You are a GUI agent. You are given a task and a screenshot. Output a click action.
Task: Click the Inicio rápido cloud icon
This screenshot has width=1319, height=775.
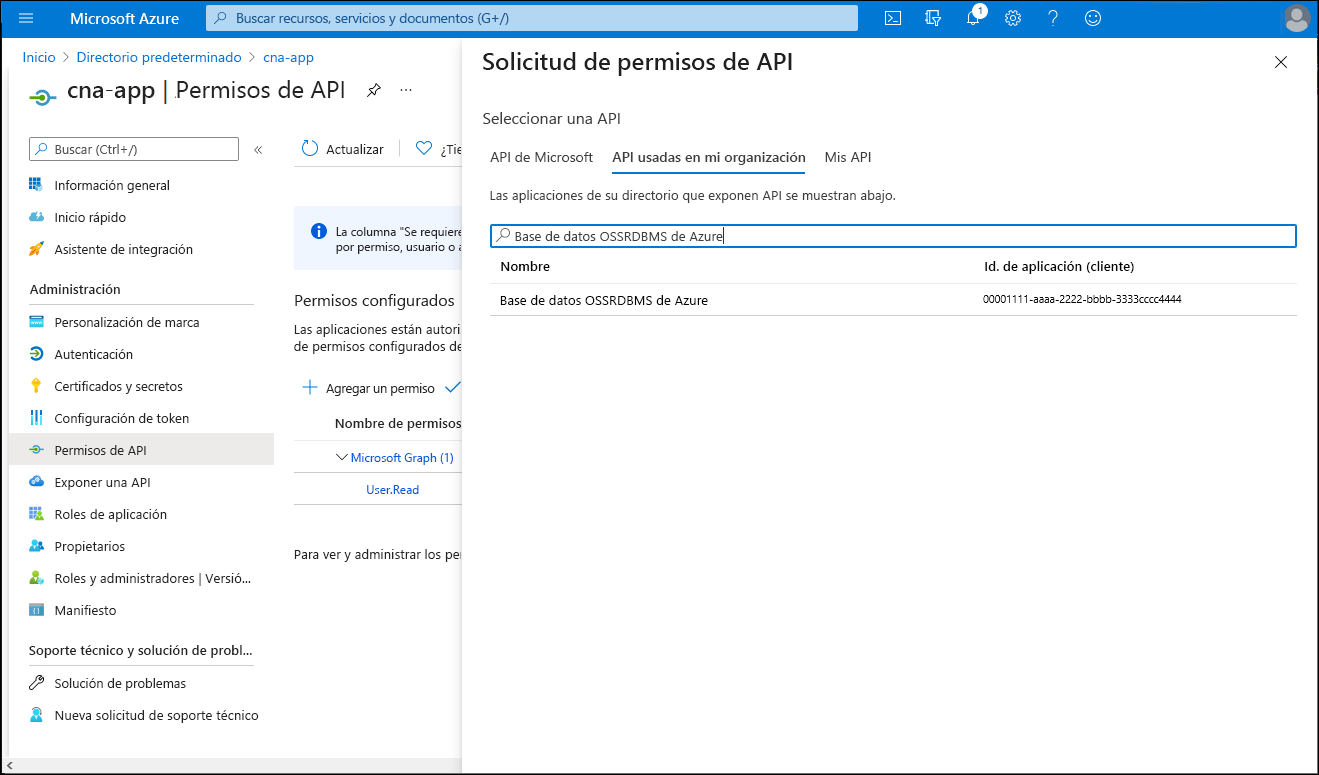click(x=36, y=217)
